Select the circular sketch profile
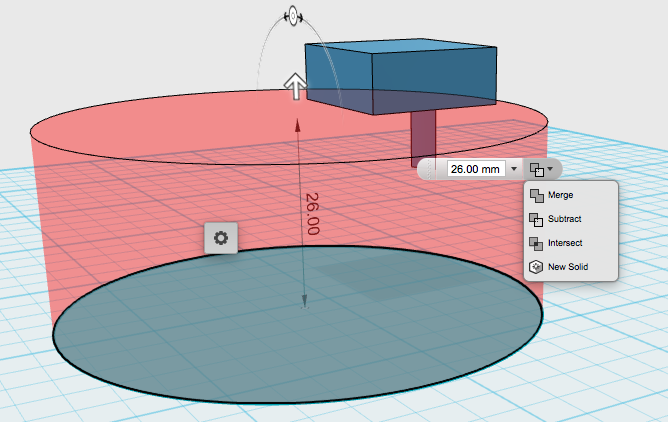This screenshot has width=668, height=422. (x=297, y=324)
